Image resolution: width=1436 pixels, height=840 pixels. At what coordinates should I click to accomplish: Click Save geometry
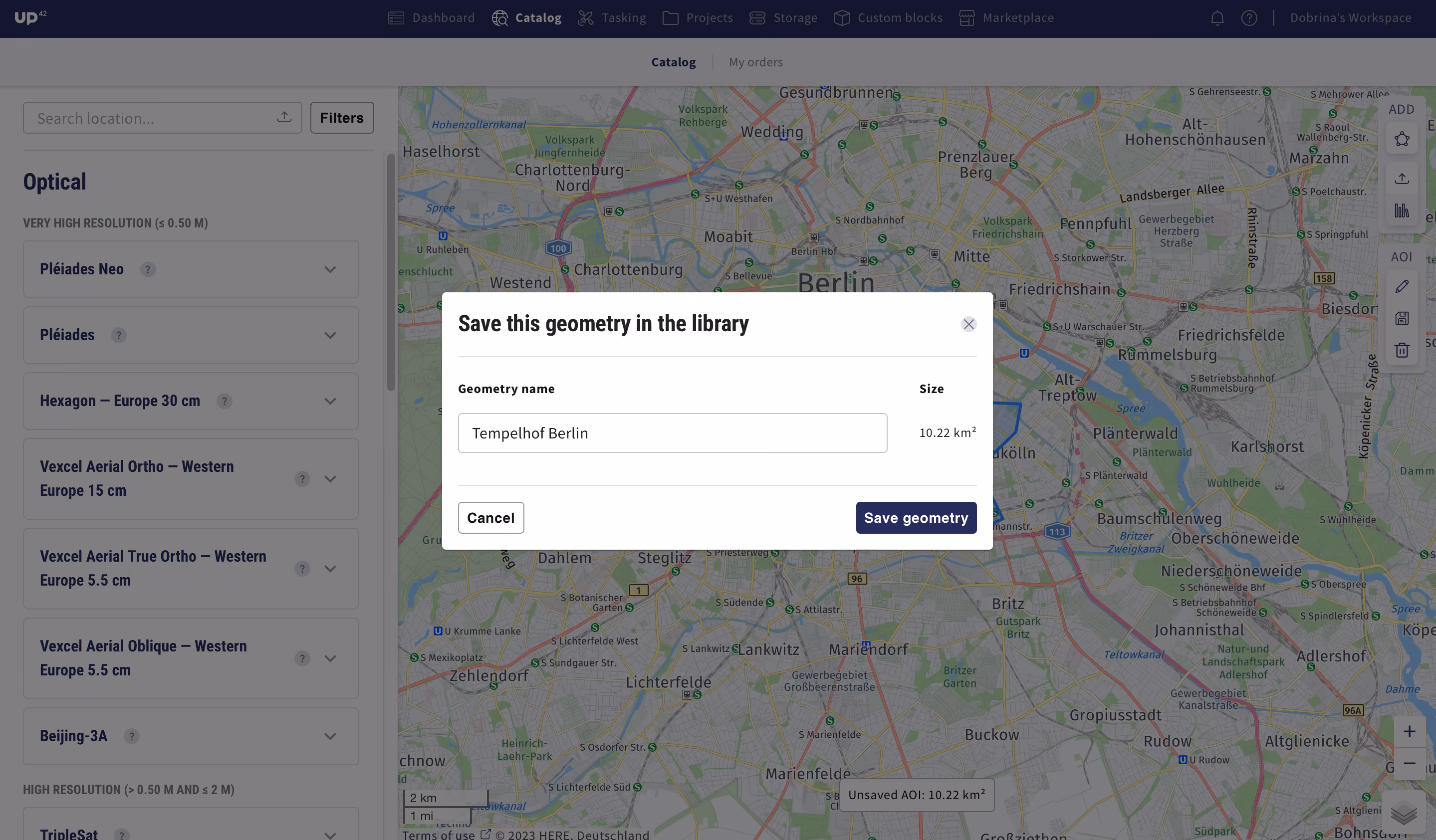pos(916,518)
